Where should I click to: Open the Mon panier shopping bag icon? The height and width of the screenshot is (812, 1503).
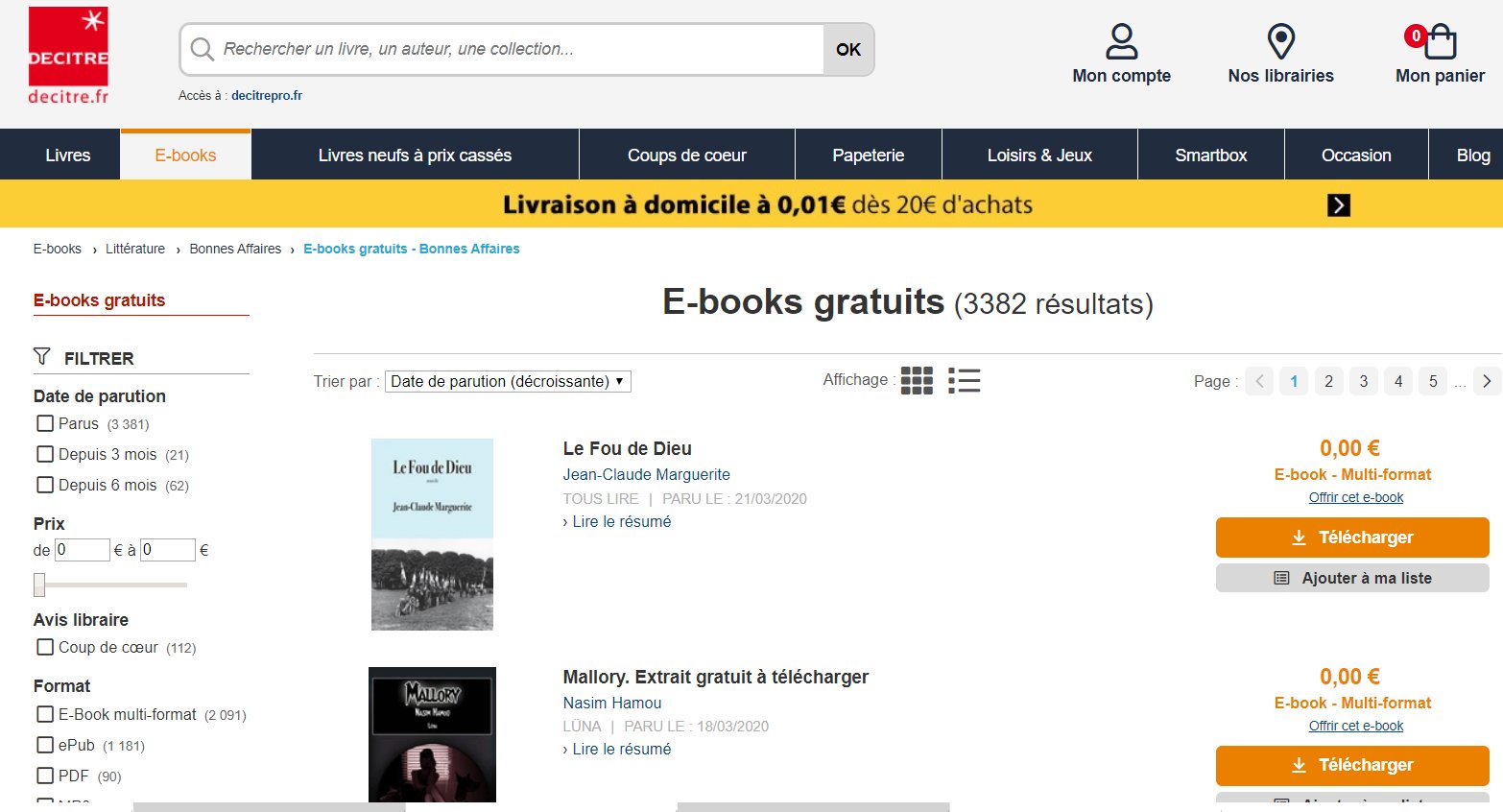(x=1440, y=41)
